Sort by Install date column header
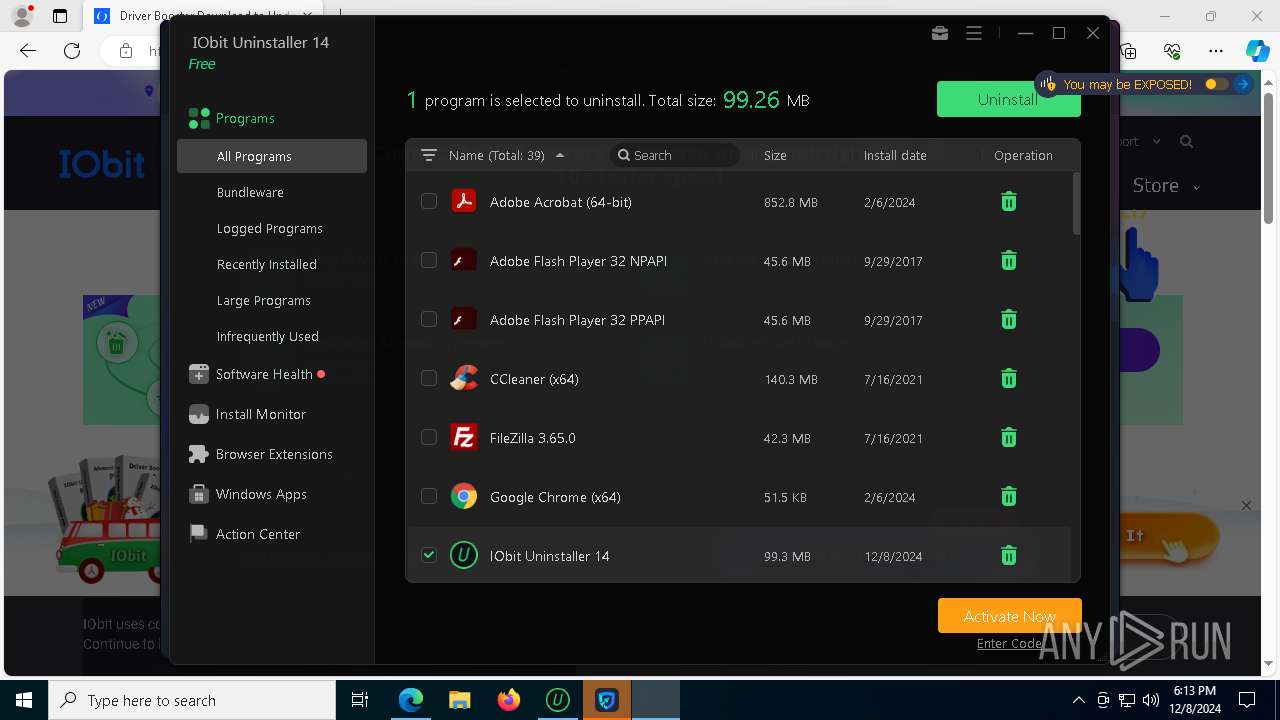The width and height of the screenshot is (1280, 720). pyautogui.click(x=895, y=155)
